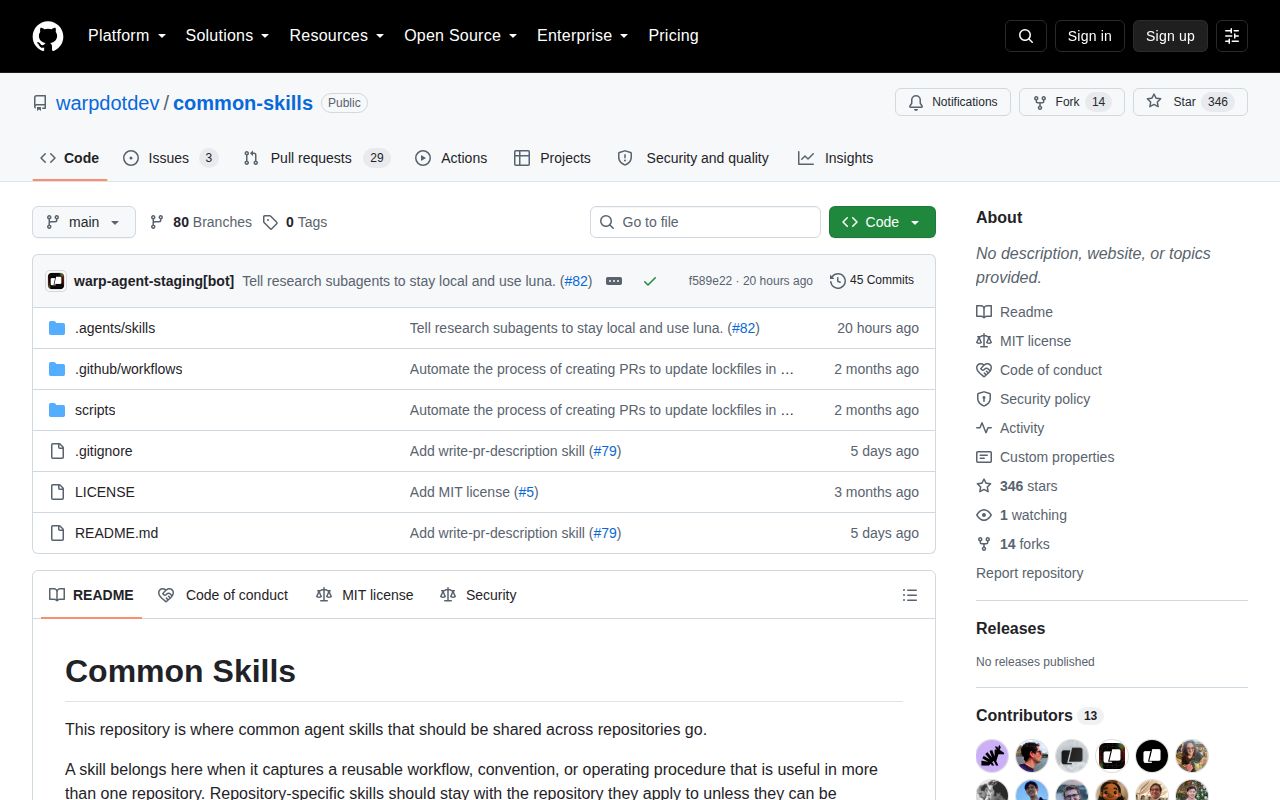Click the common-skills repository name link
The image size is (1280, 800).
243,103
